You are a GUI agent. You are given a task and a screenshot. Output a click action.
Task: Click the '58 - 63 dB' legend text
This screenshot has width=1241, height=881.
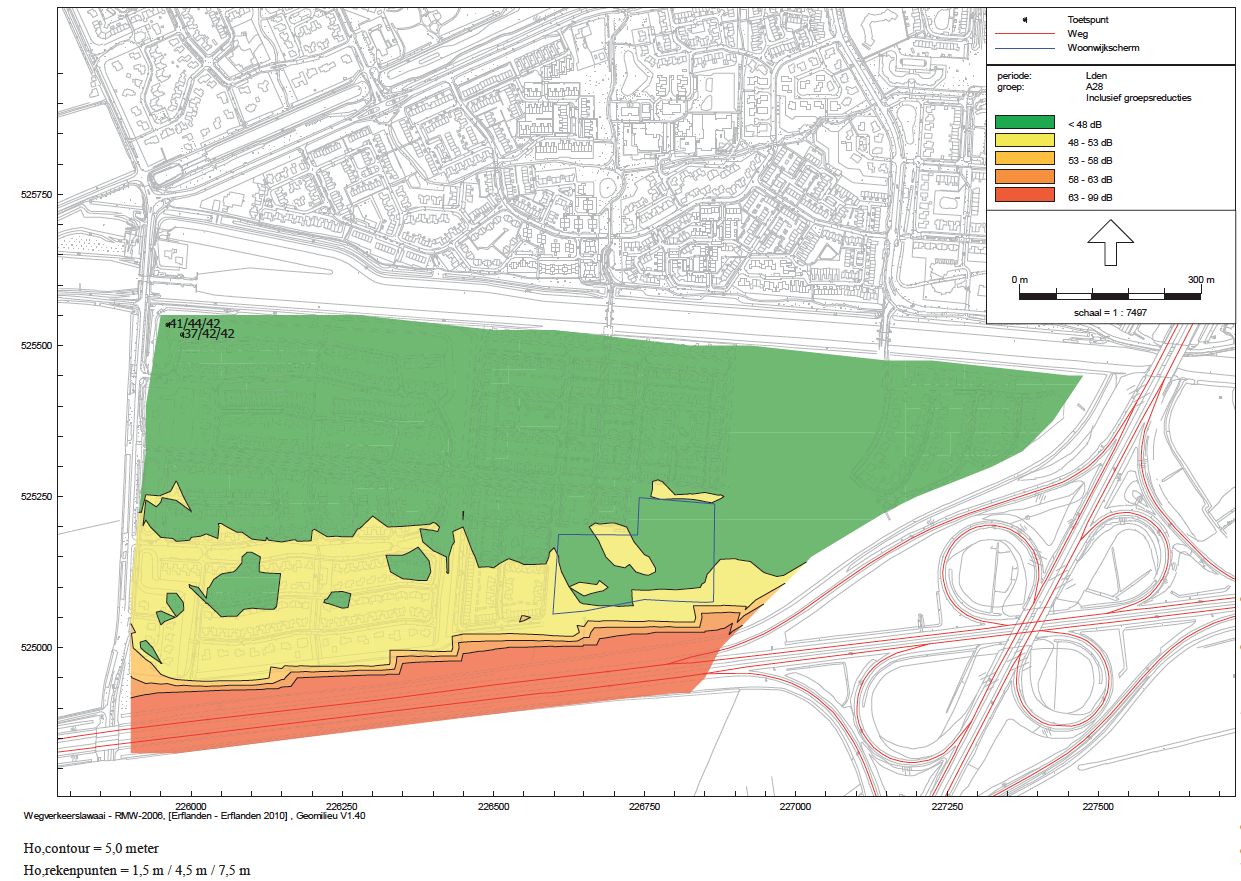tap(1090, 180)
